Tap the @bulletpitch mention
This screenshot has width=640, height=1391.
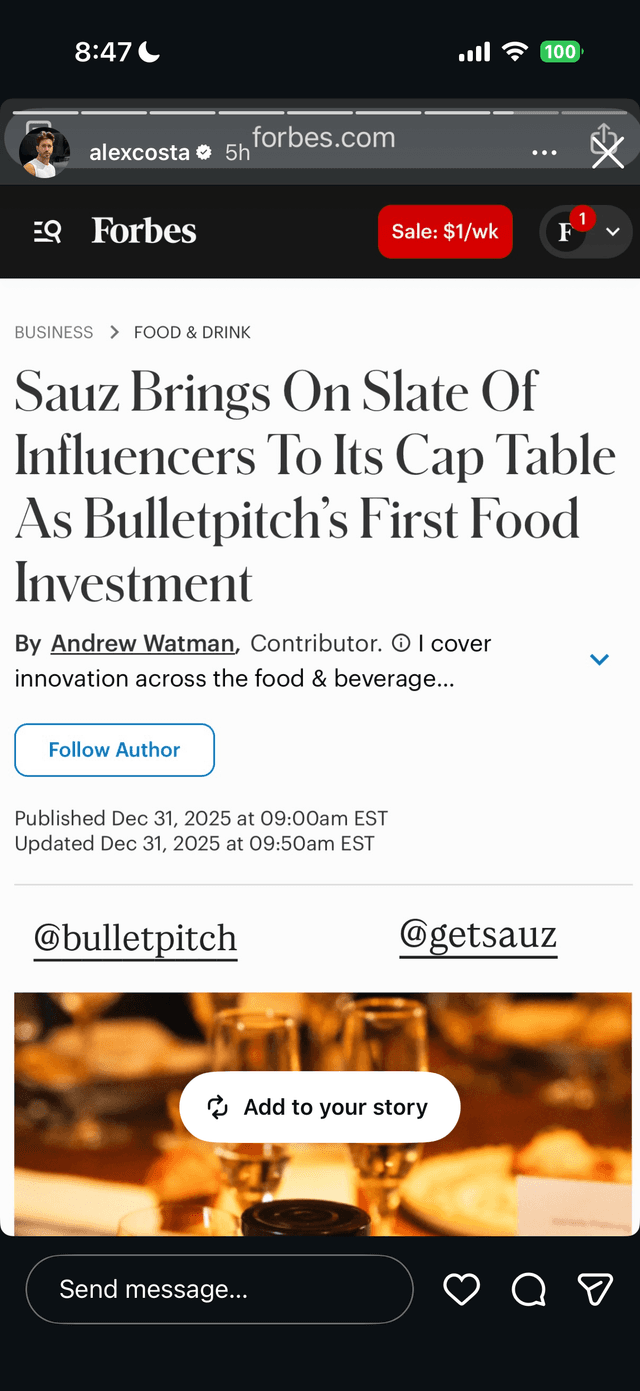coord(135,939)
